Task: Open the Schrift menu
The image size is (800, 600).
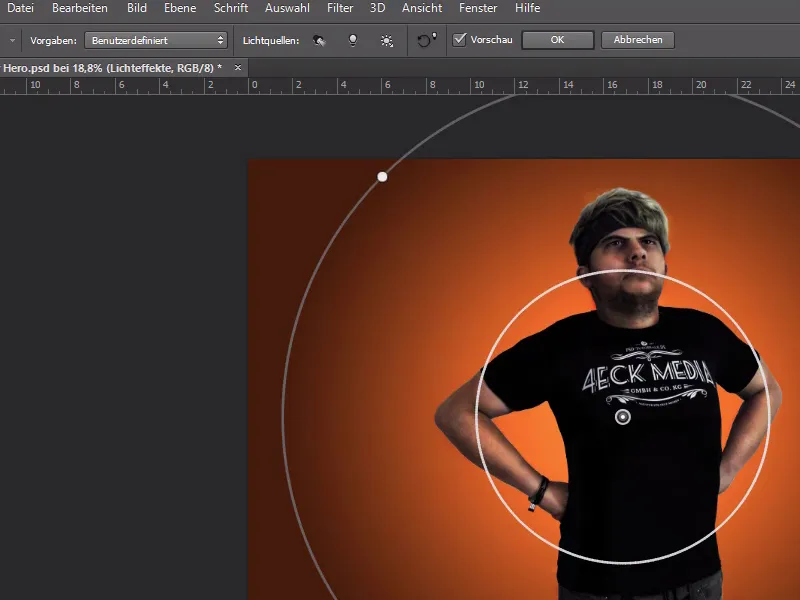Action: (x=231, y=8)
